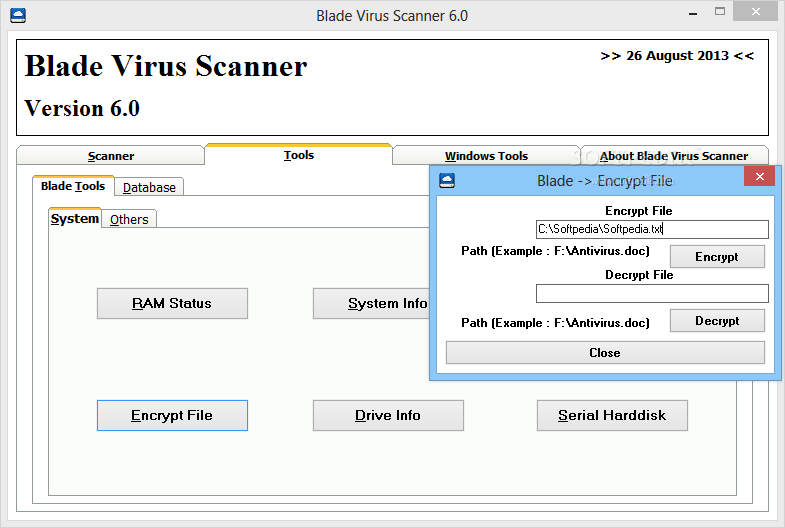The image size is (785, 528).
Task: Click the '>> 26 August 2013 <<' date text
Action: point(677,56)
